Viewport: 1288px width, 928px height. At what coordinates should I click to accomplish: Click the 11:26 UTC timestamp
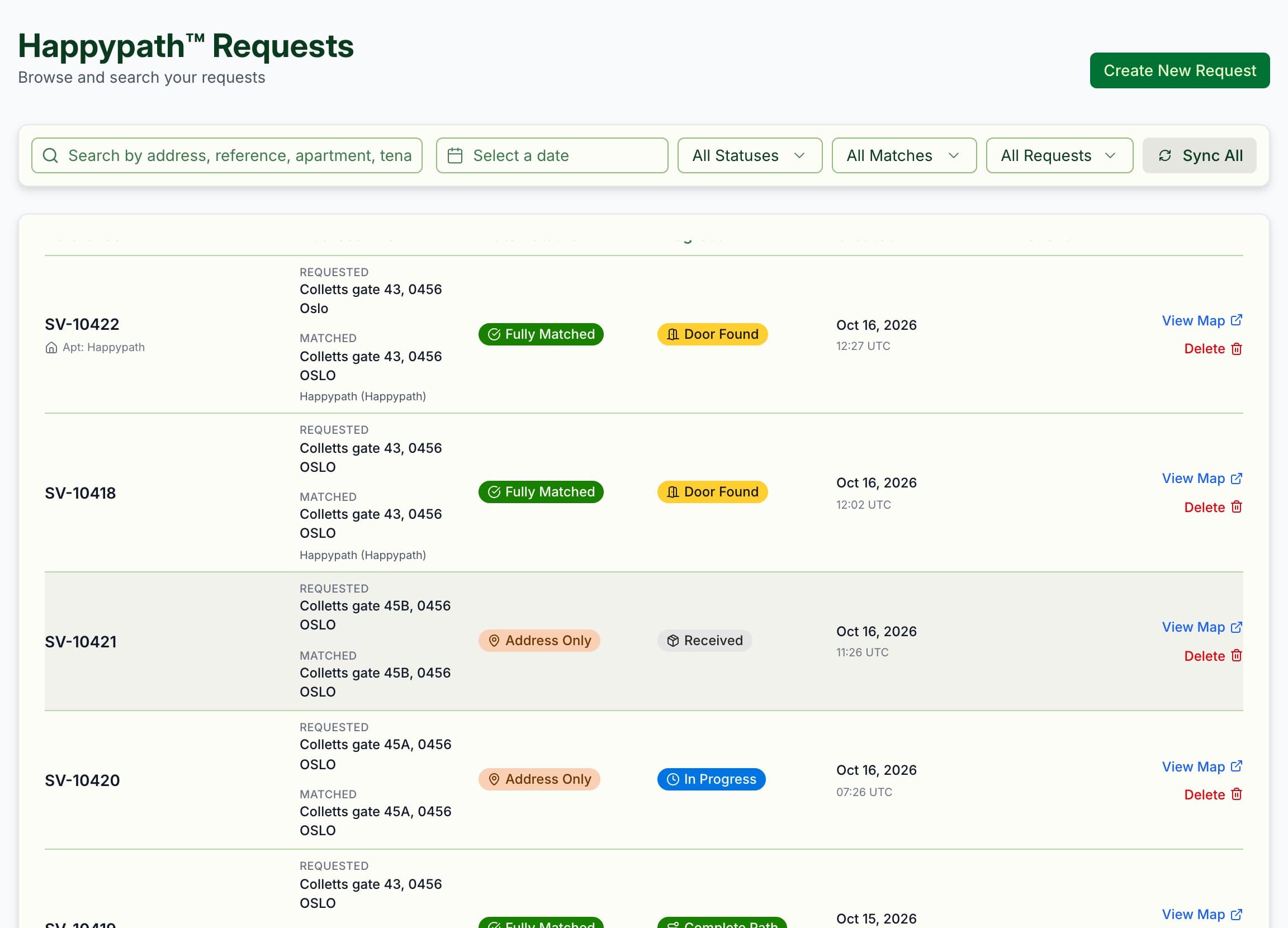862,652
